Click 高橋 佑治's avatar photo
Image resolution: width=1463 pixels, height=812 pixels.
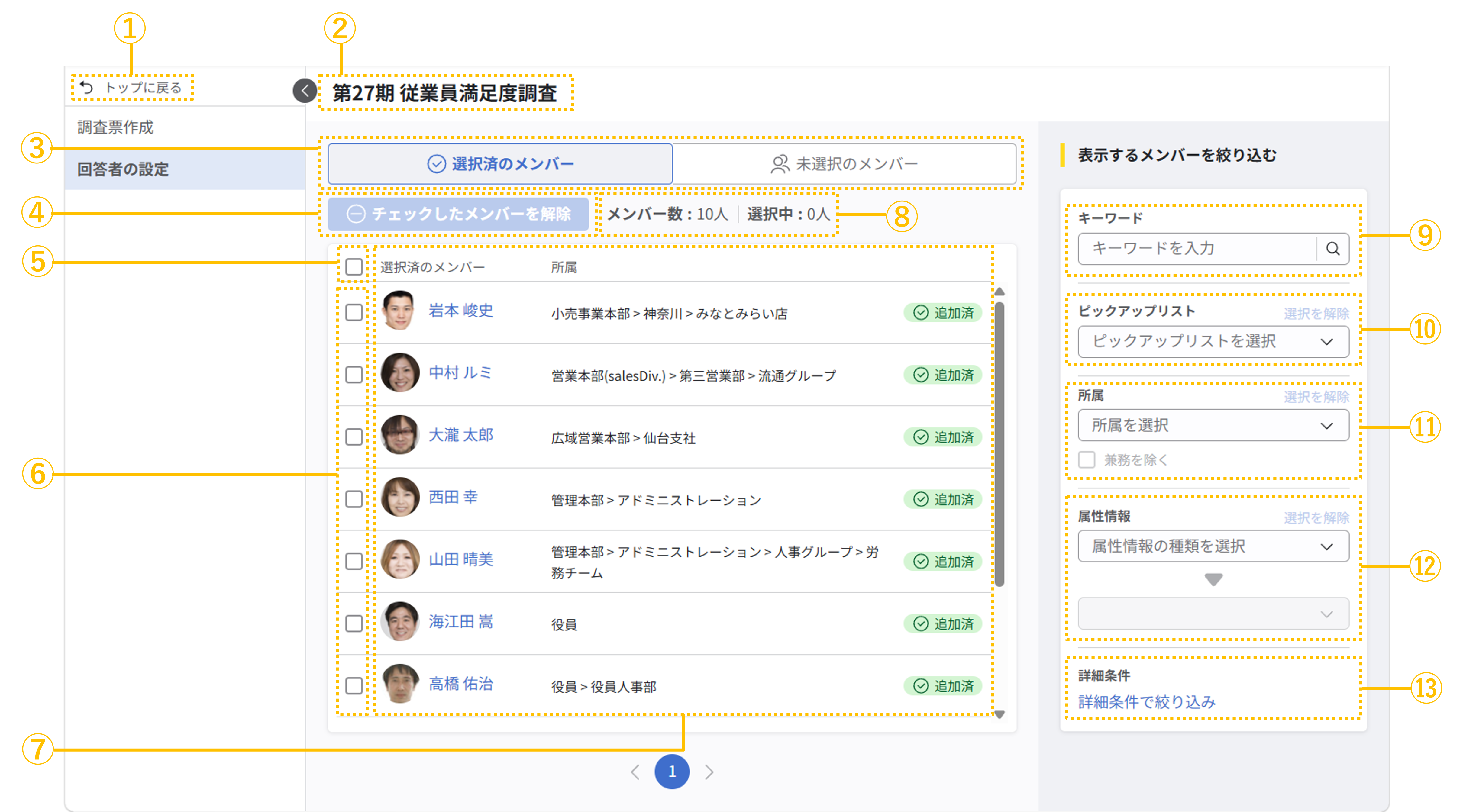tap(400, 684)
